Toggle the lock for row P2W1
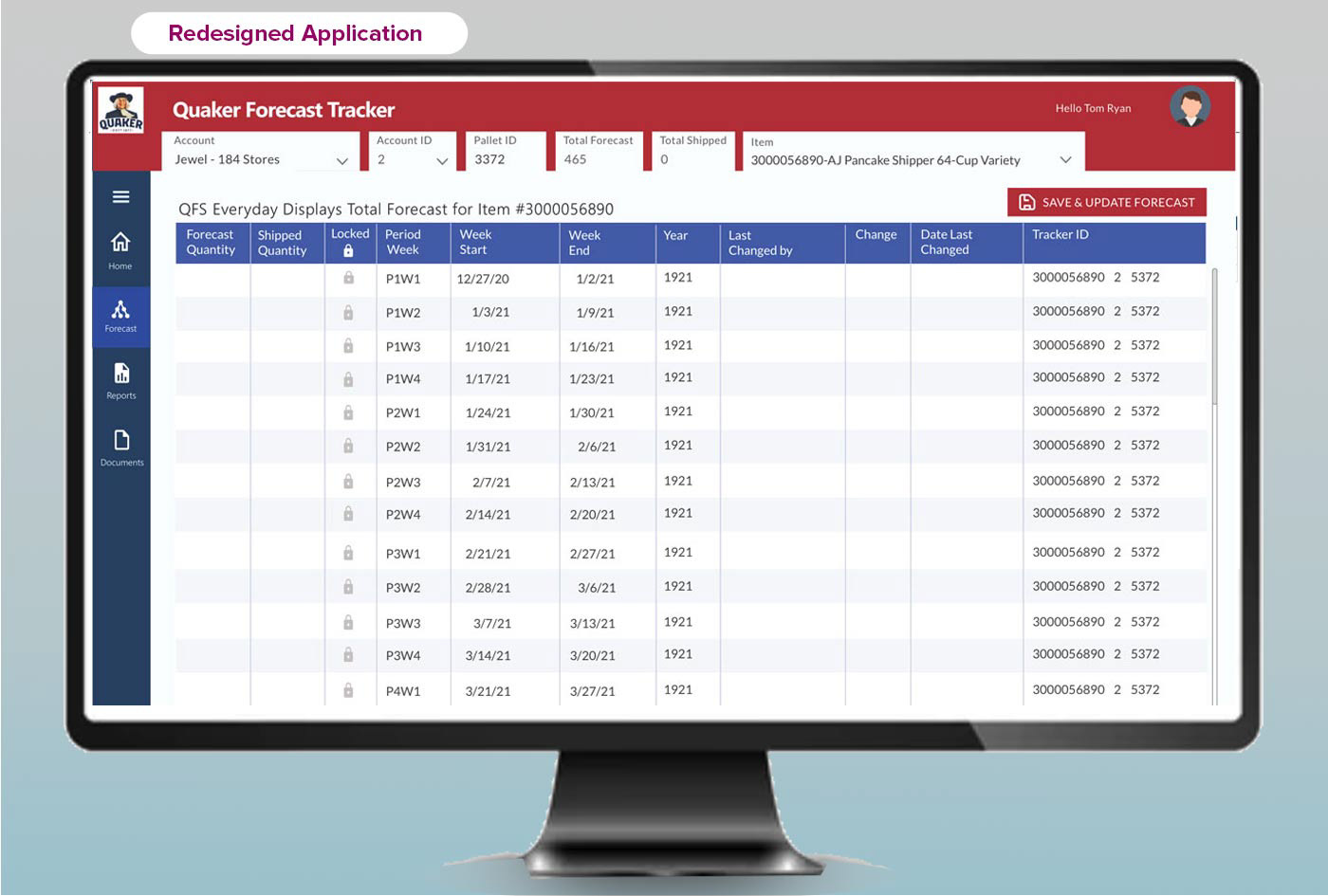 point(348,412)
